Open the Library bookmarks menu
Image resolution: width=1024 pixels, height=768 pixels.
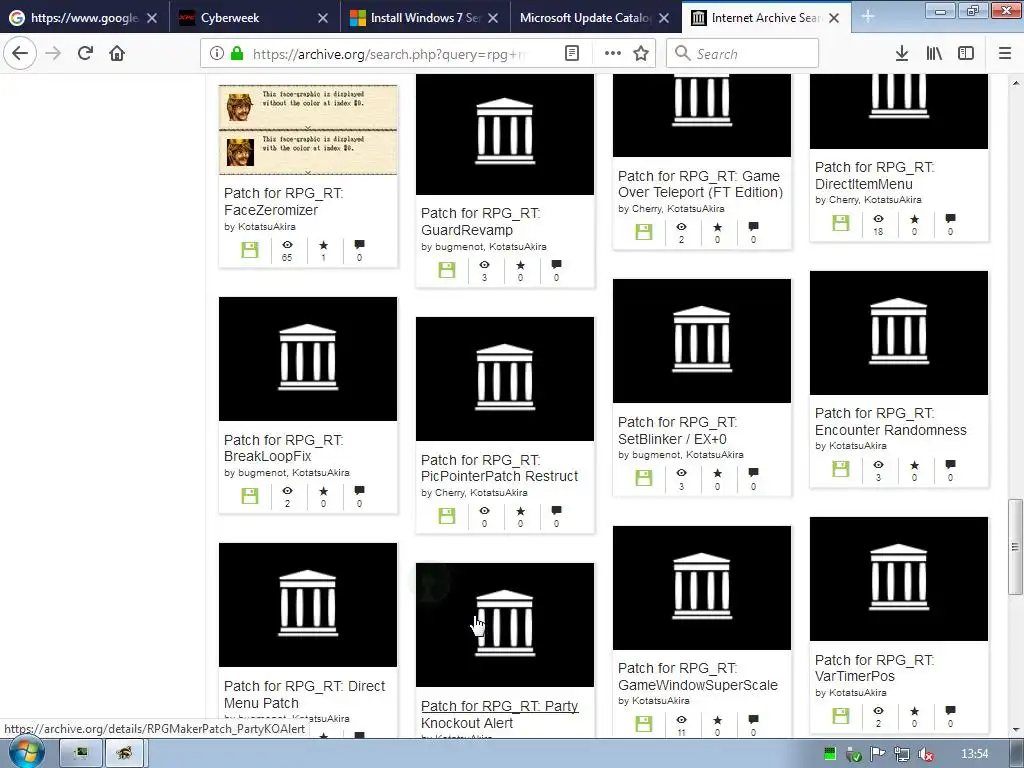pyautogui.click(x=934, y=54)
